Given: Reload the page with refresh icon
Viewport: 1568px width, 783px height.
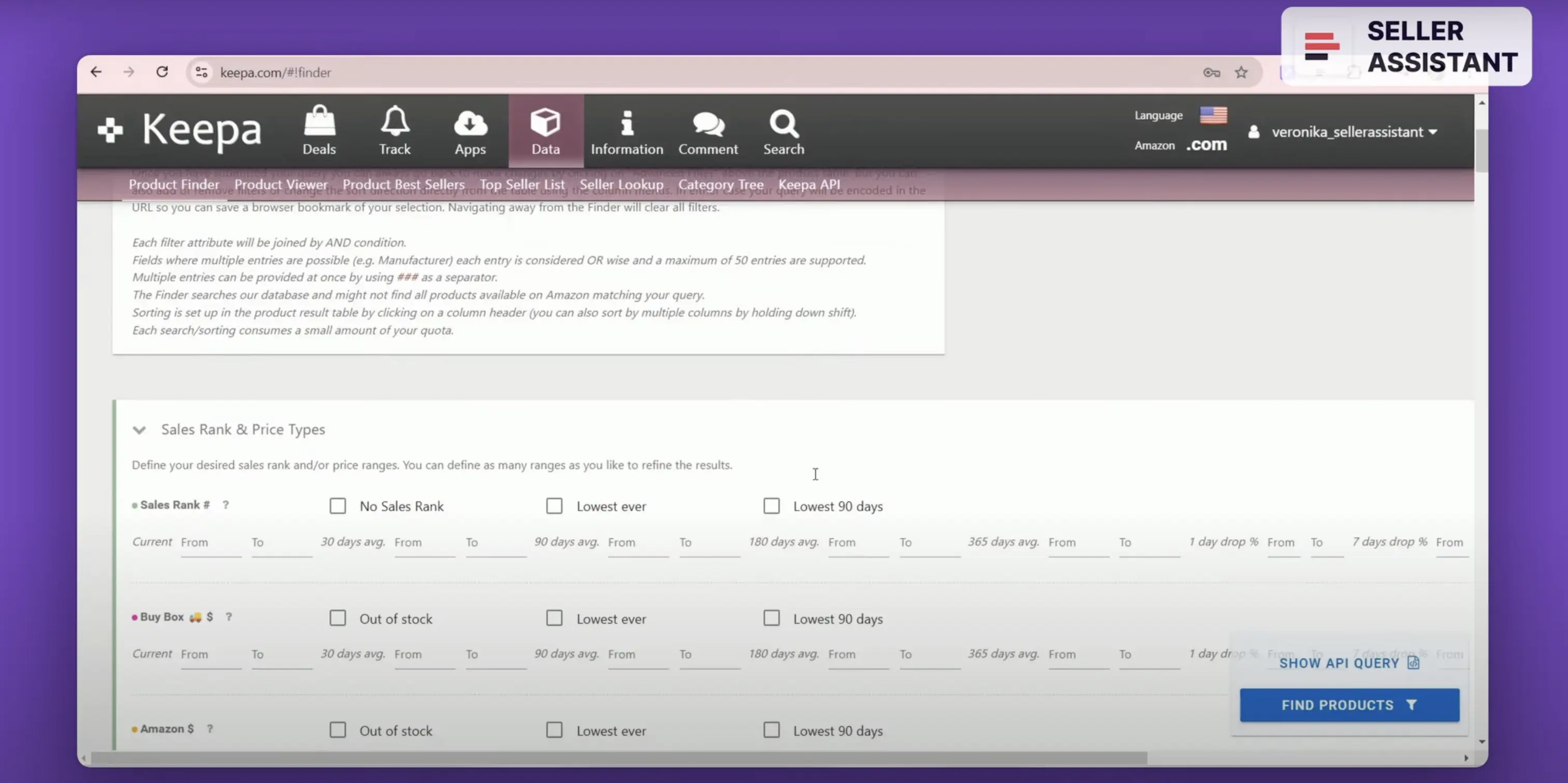Looking at the screenshot, I should (x=162, y=72).
